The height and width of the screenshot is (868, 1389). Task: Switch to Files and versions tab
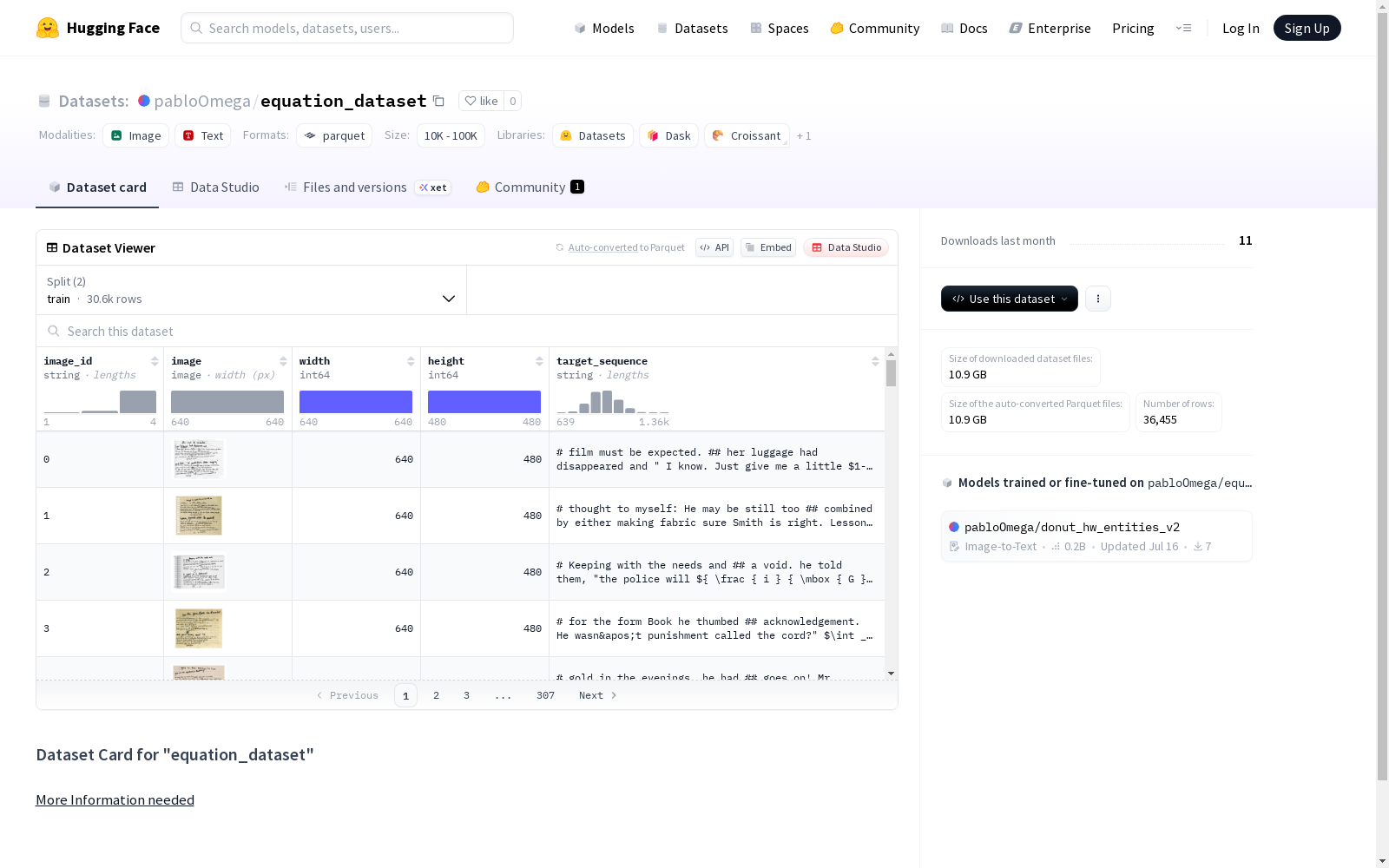(x=367, y=187)
